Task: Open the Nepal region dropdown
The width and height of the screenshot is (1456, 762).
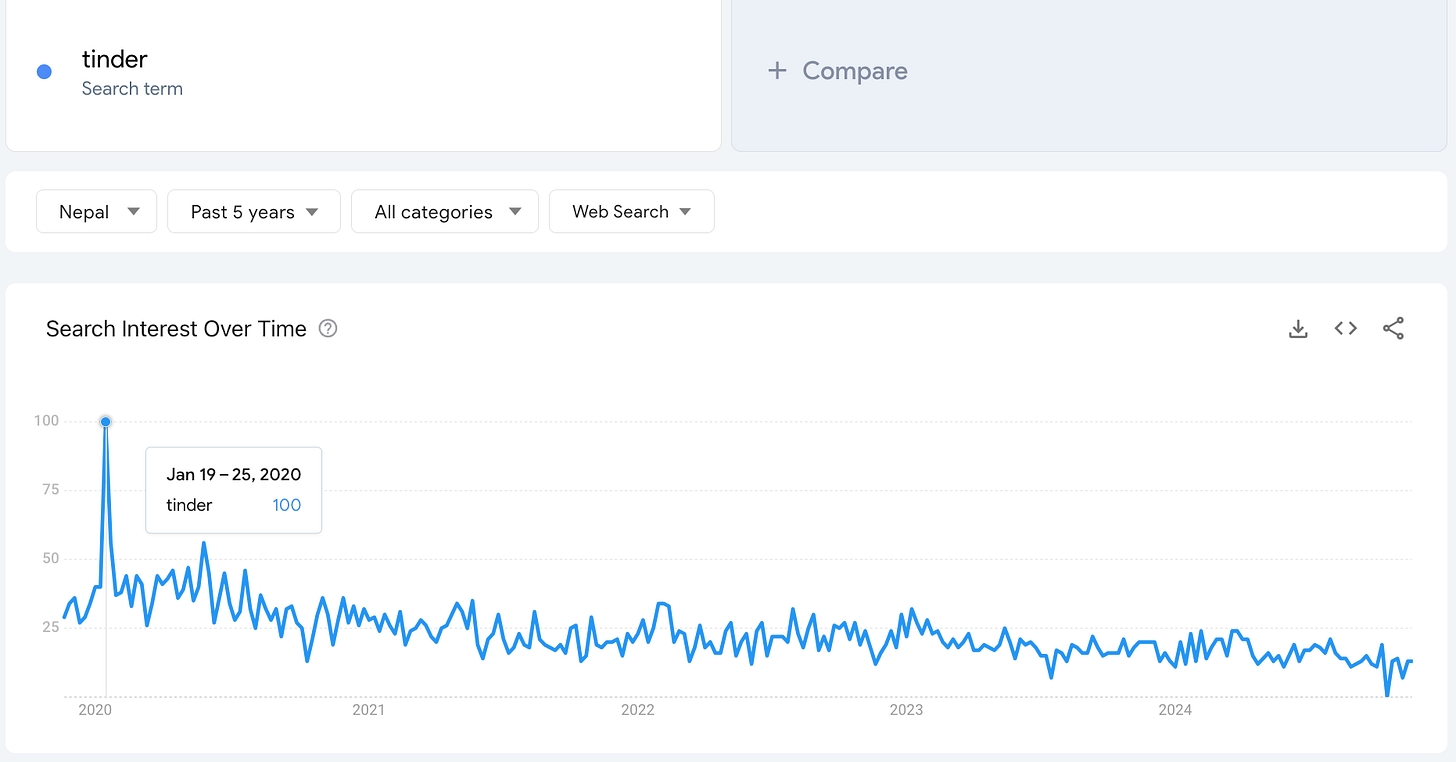Action: (x=97, y=211)
